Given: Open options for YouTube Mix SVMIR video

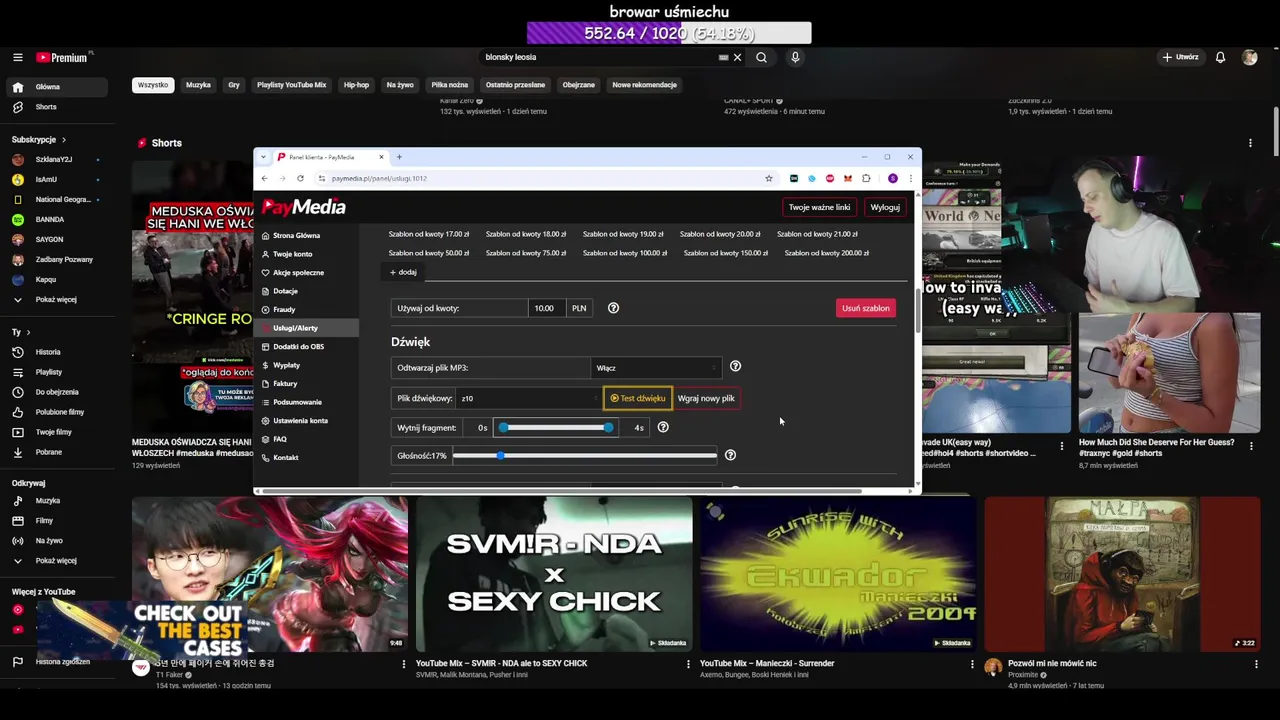Looking at the screenshot, I should coord(688,664).
